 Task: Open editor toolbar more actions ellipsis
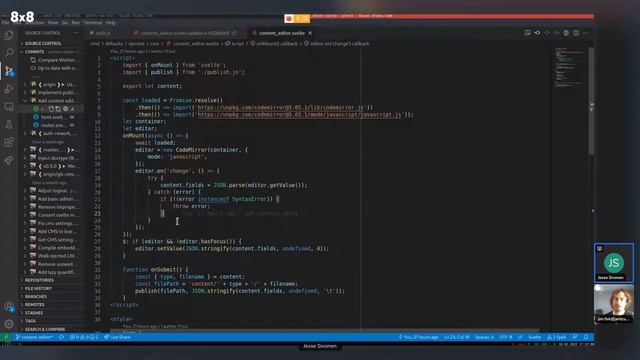coord(586,33)
